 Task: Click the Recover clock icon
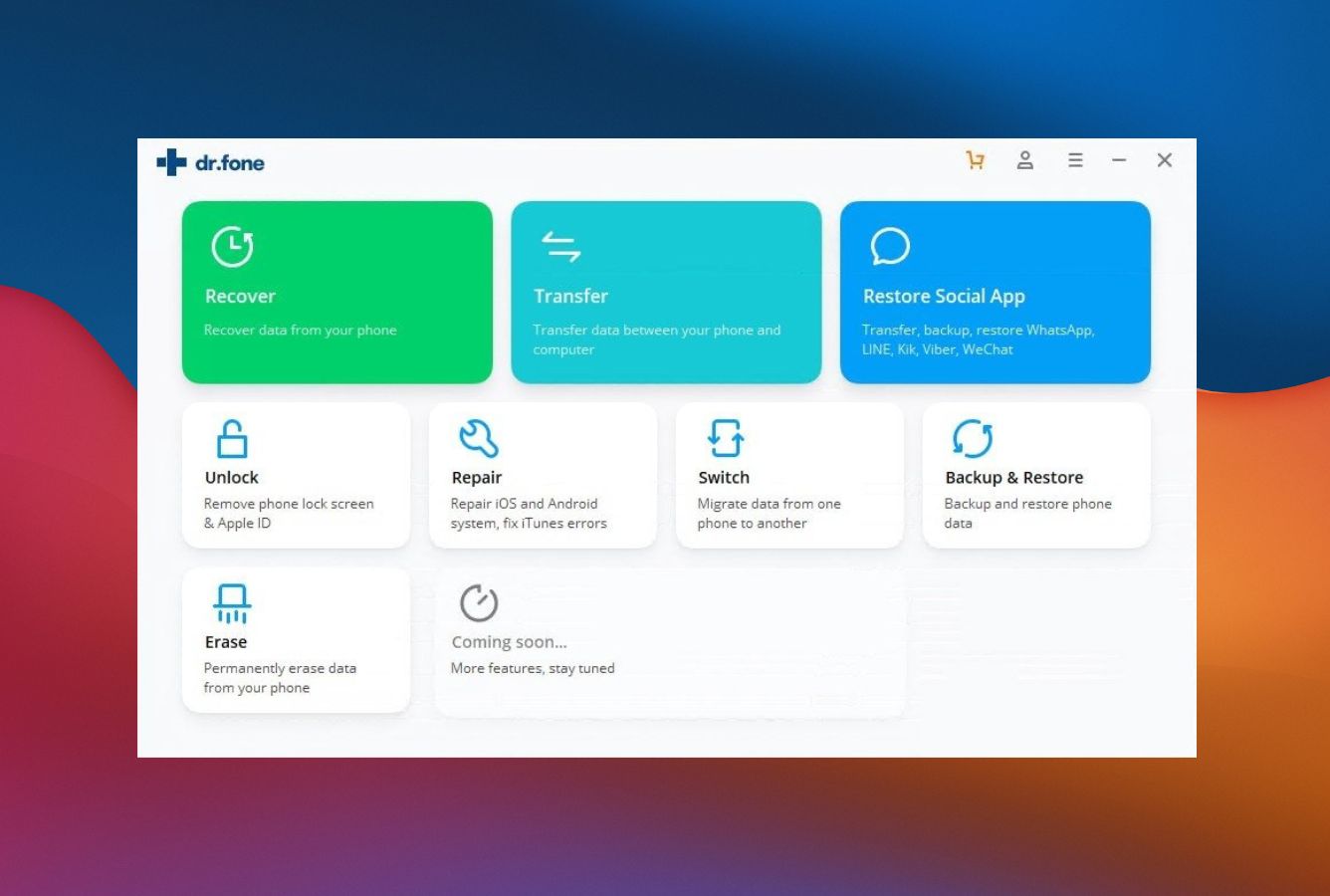coord(233,246)
